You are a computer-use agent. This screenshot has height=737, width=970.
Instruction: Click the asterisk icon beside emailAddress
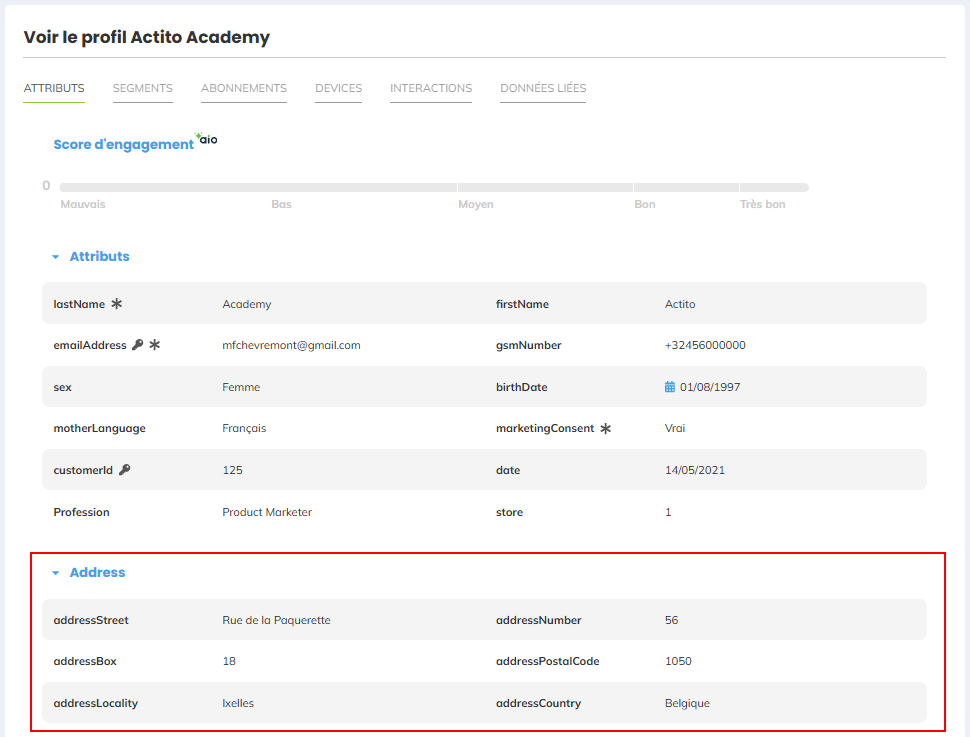click(155, 345)
